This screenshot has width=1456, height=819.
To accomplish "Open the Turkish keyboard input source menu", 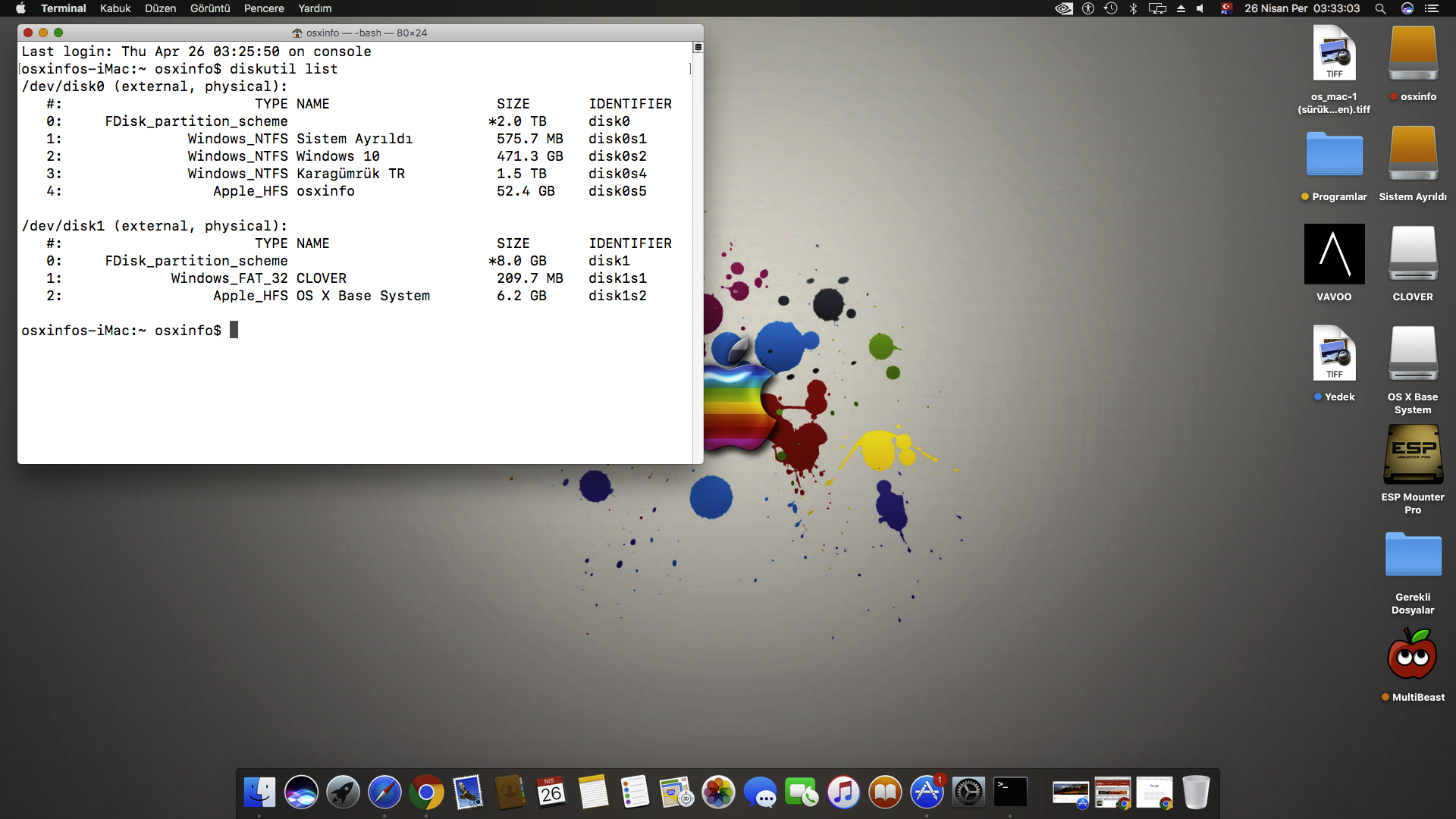I will click(x=1225, y=8).
